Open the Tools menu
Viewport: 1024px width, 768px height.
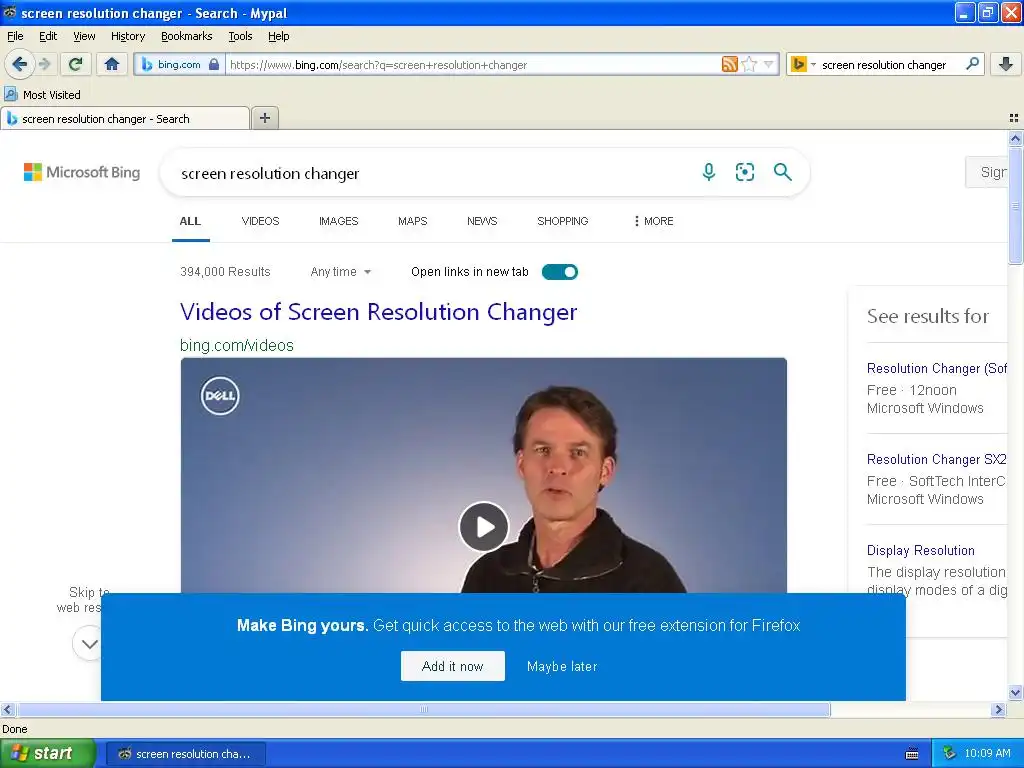[x=240, y=36]
